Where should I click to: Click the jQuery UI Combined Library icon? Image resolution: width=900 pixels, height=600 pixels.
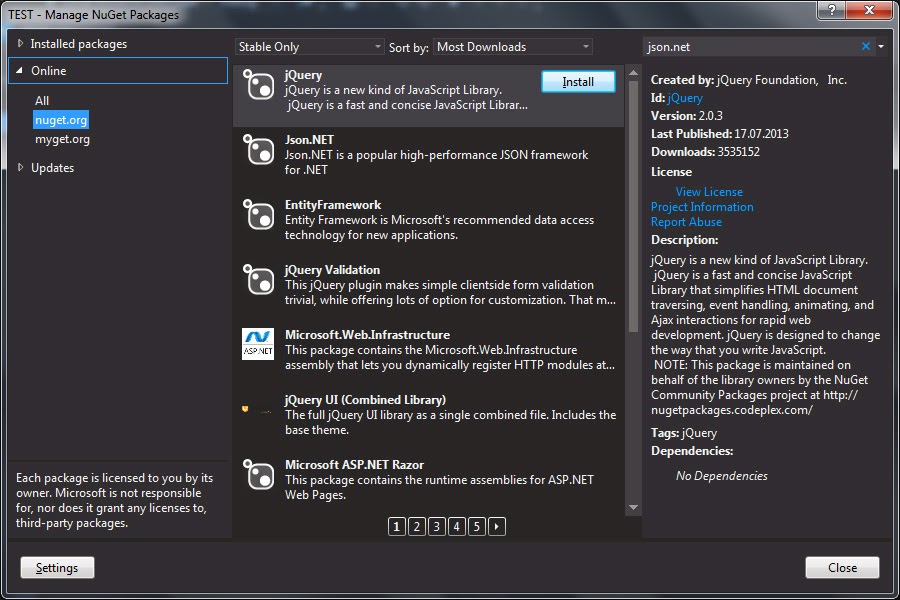click(x=257, y=409)
